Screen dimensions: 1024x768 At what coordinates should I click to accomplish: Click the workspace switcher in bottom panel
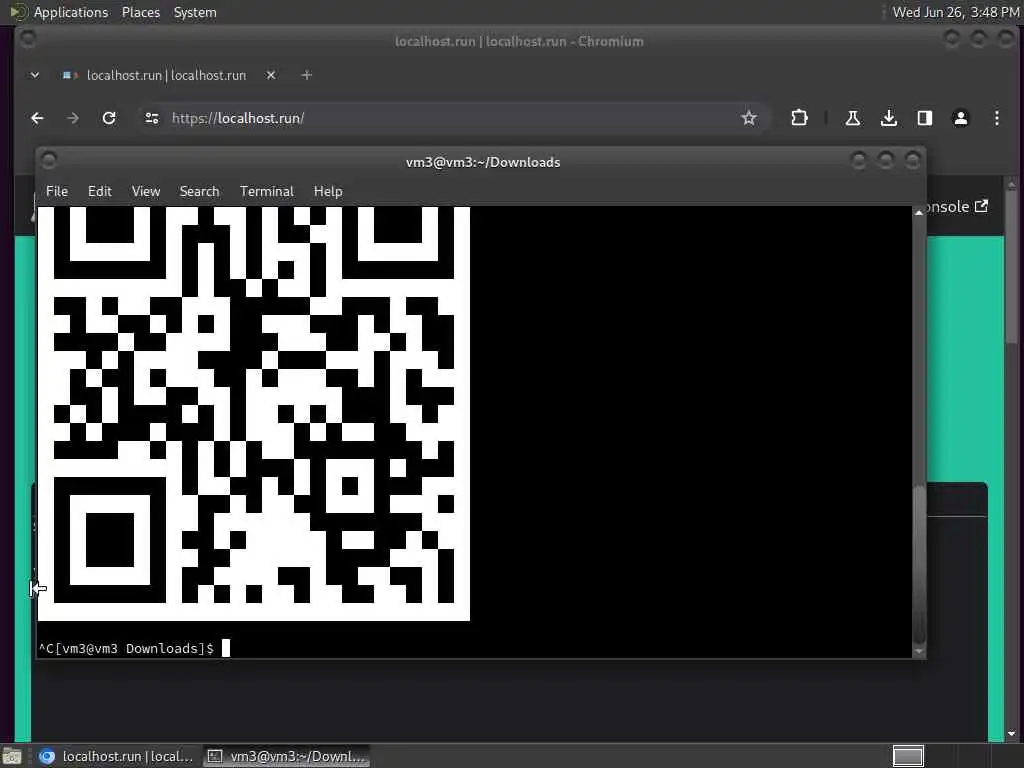coord(908,756)
